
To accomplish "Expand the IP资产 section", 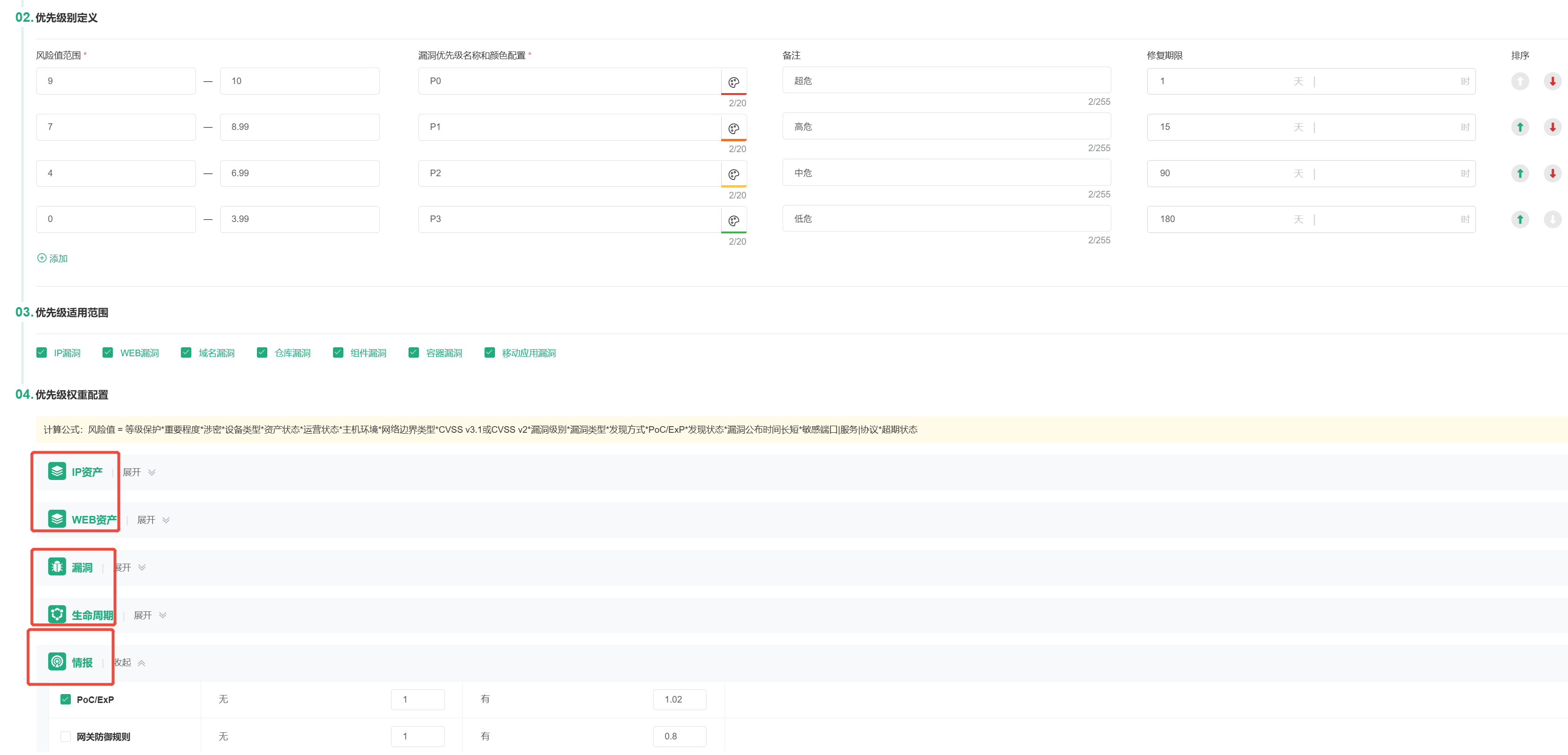I will (x=139, y=472).
